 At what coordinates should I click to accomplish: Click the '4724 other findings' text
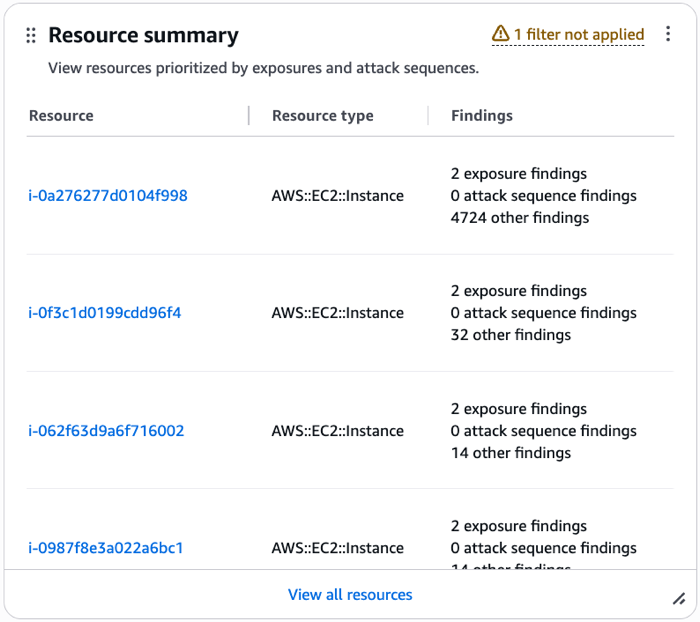(x=519, y=218)
